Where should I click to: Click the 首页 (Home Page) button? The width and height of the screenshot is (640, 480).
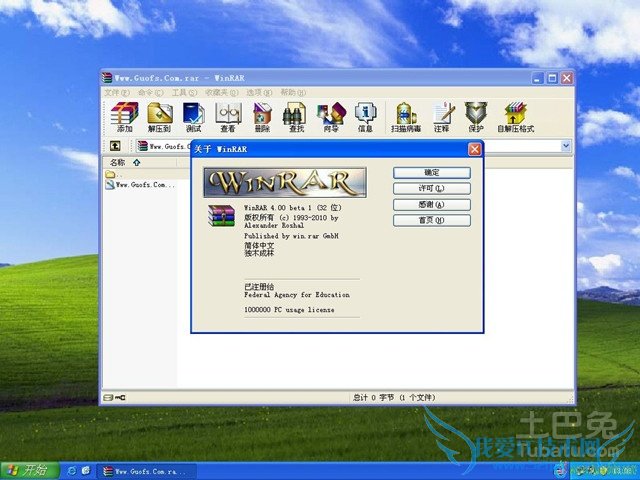(x=431, y=220)
